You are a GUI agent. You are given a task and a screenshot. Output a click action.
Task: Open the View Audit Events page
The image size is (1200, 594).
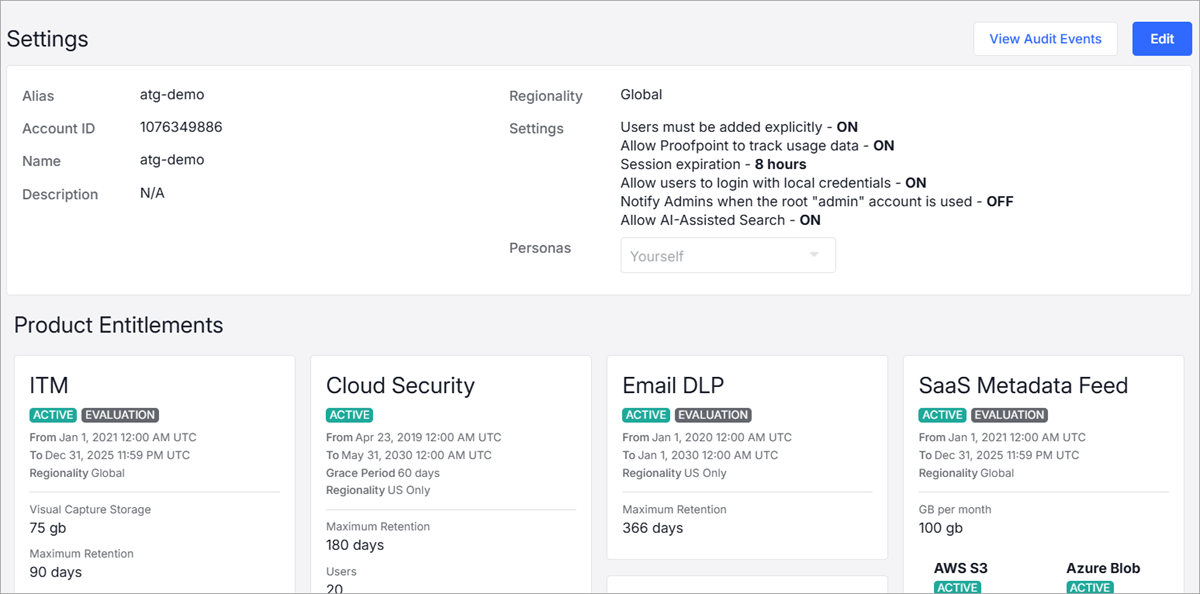(1045, 39)
